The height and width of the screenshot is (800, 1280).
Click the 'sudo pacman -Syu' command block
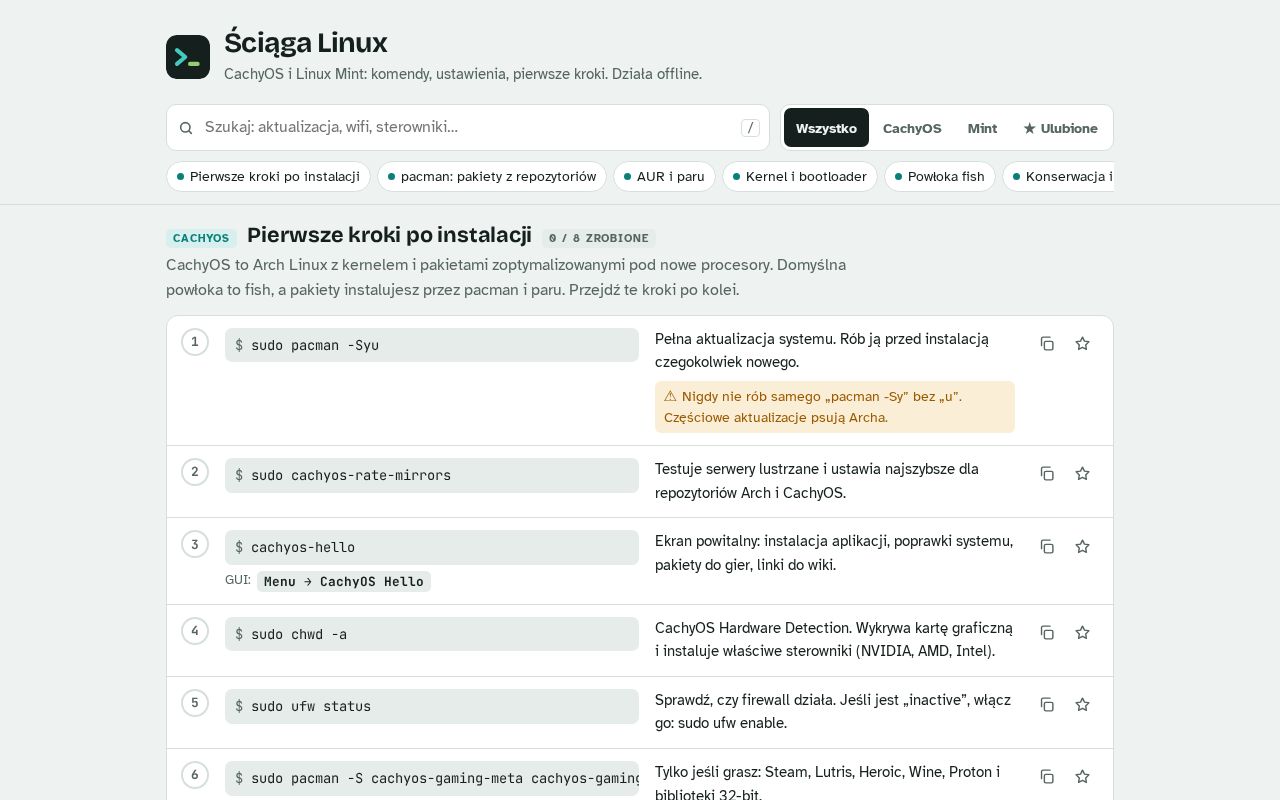pyautogui.click(x=432, y=345)
